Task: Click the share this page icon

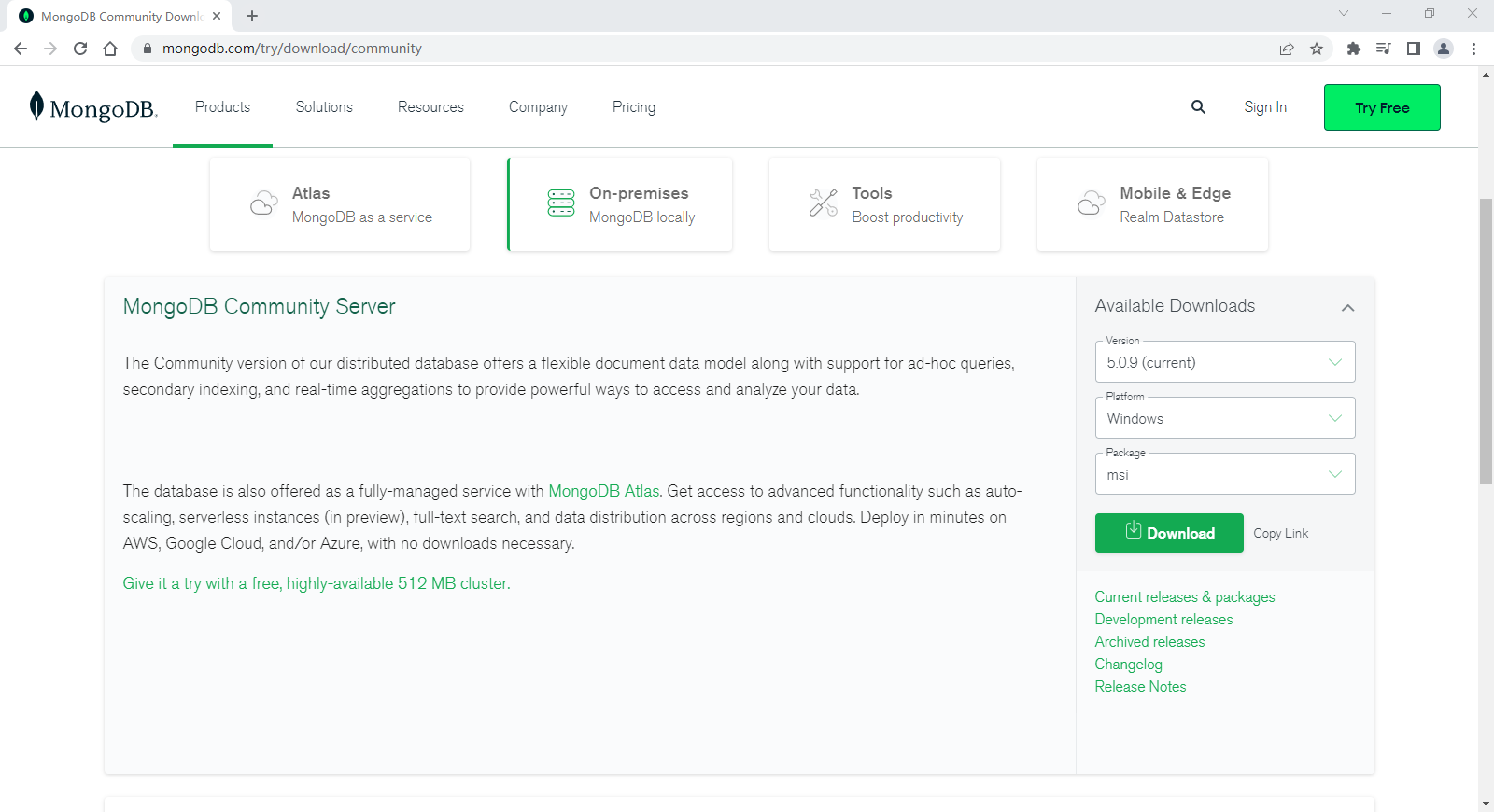Action: (x=1287, y=49)
